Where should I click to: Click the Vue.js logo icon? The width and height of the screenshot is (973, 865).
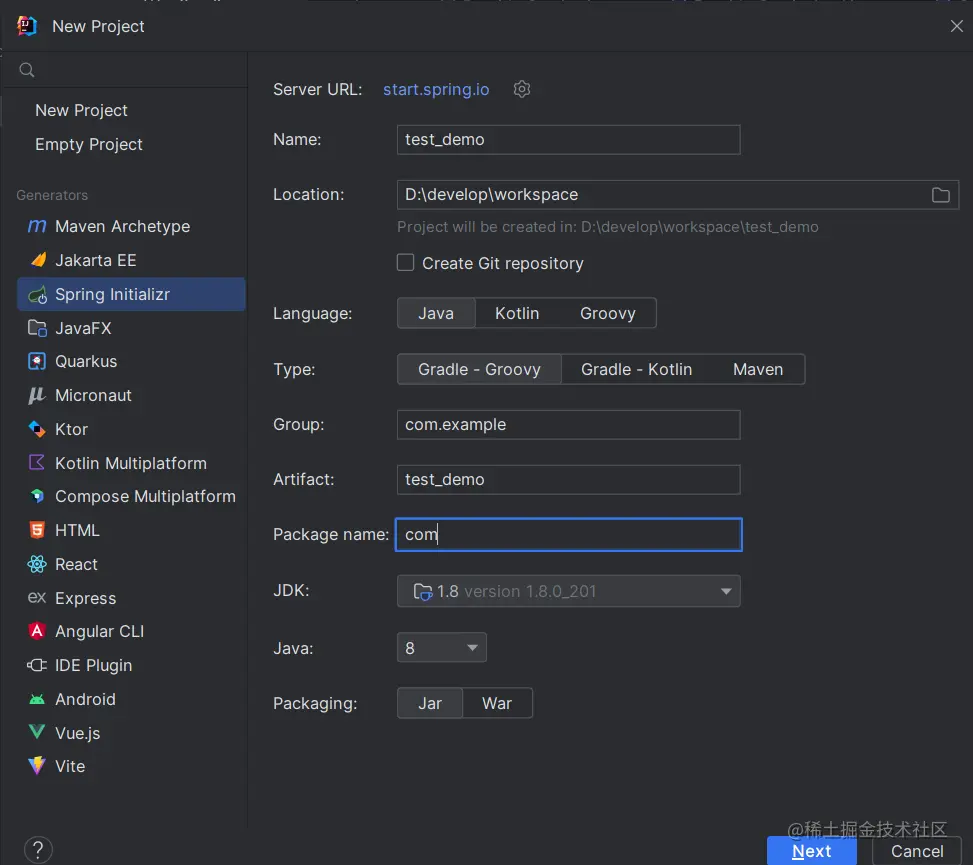(37, 732)
